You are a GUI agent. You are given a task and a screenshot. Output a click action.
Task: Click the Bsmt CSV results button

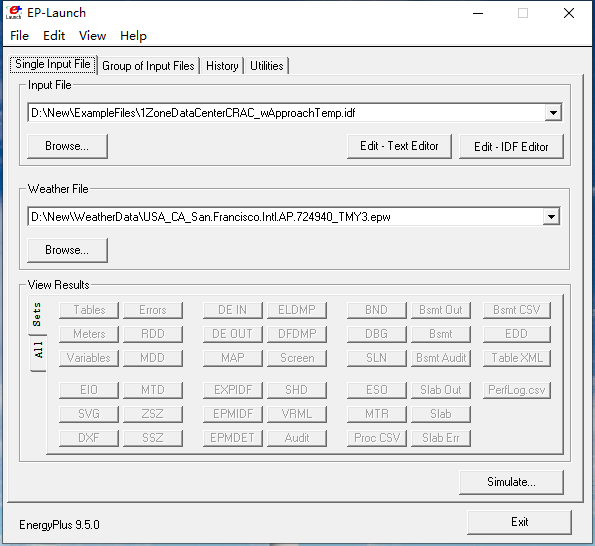[516, 310]
